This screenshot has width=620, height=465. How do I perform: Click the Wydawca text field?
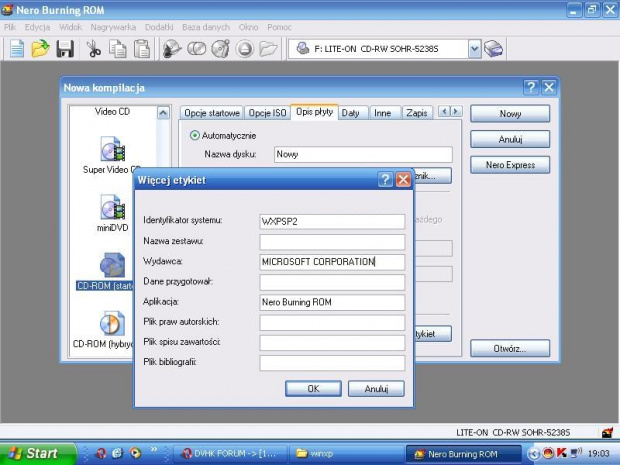point(332,262)
